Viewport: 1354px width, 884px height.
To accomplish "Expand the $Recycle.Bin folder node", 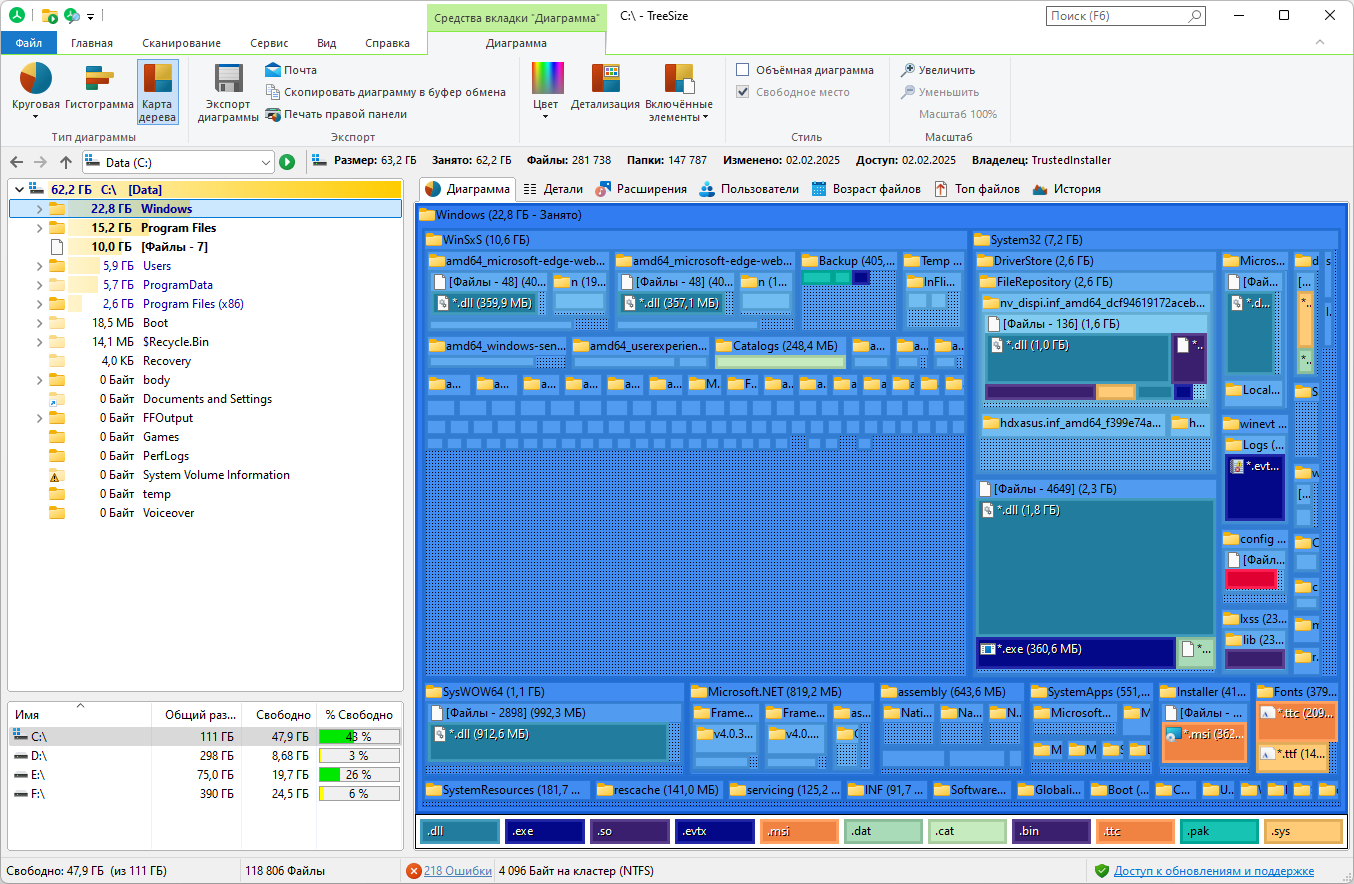I will click(x=39, y=342).
